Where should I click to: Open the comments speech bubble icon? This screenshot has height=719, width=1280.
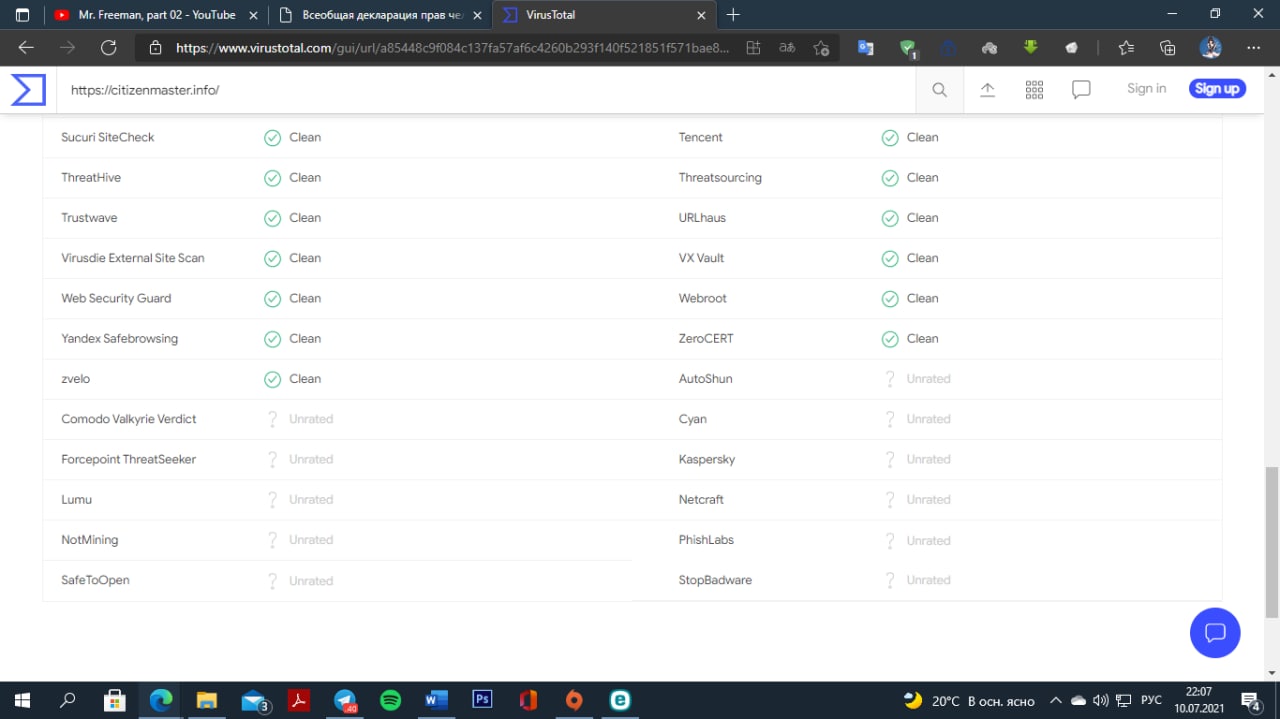coord(1081,90)
